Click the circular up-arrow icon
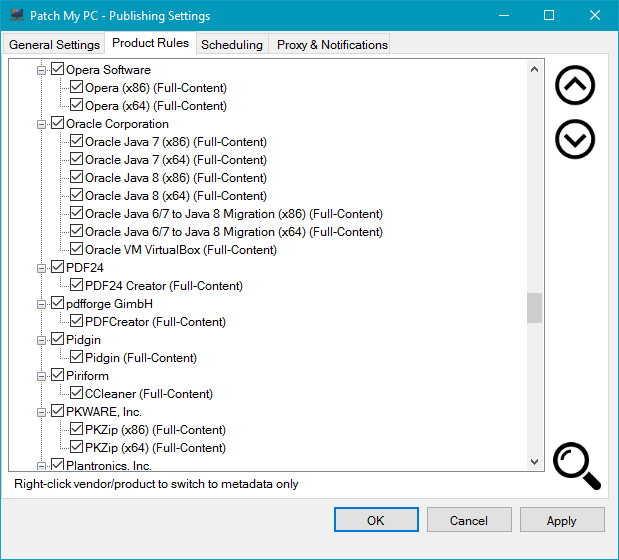Image resolution: width=619 pixels, height=560 pixels. 575,85
